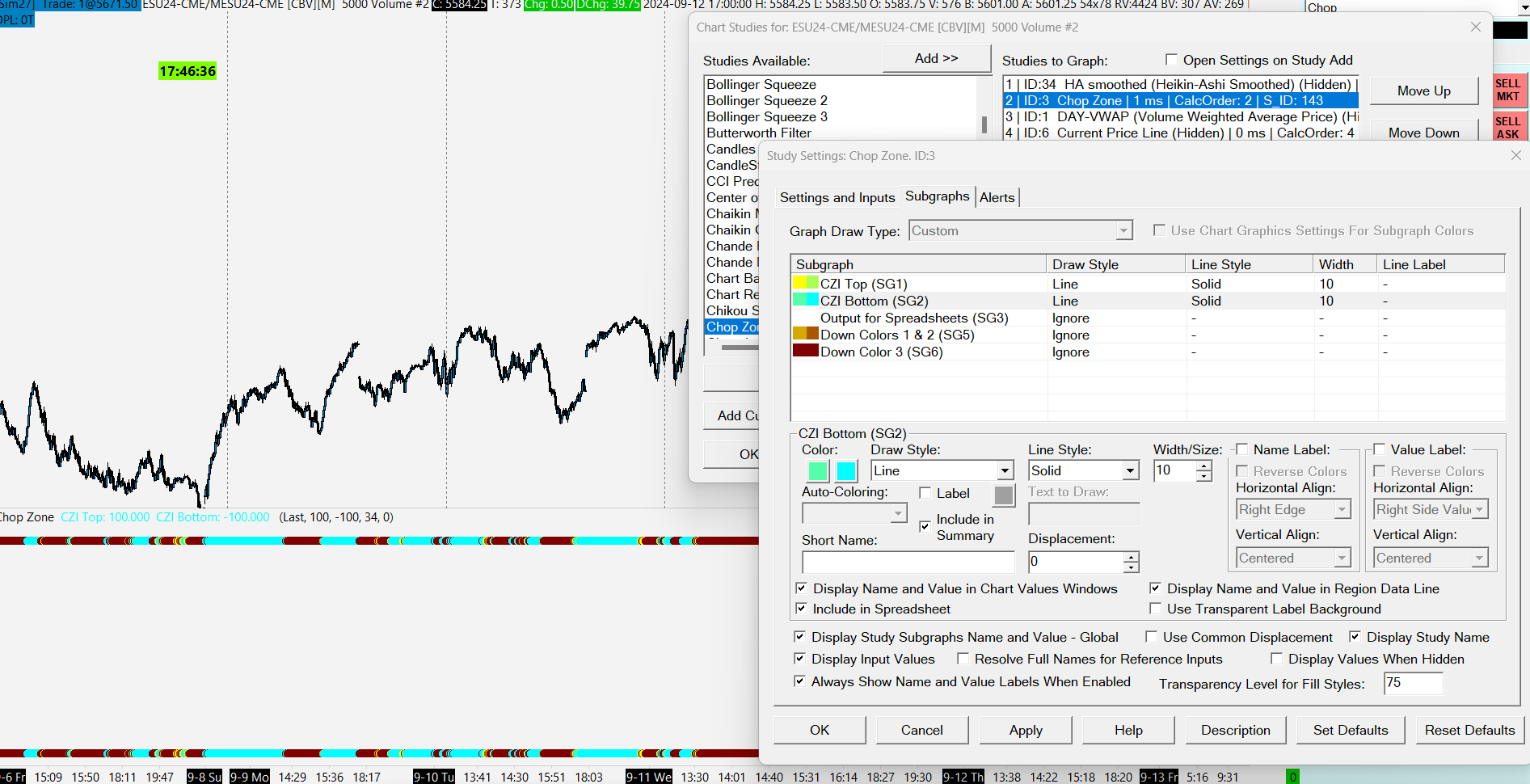Select Bollinger Squeeze in Studies Available

tap(761, 84)
